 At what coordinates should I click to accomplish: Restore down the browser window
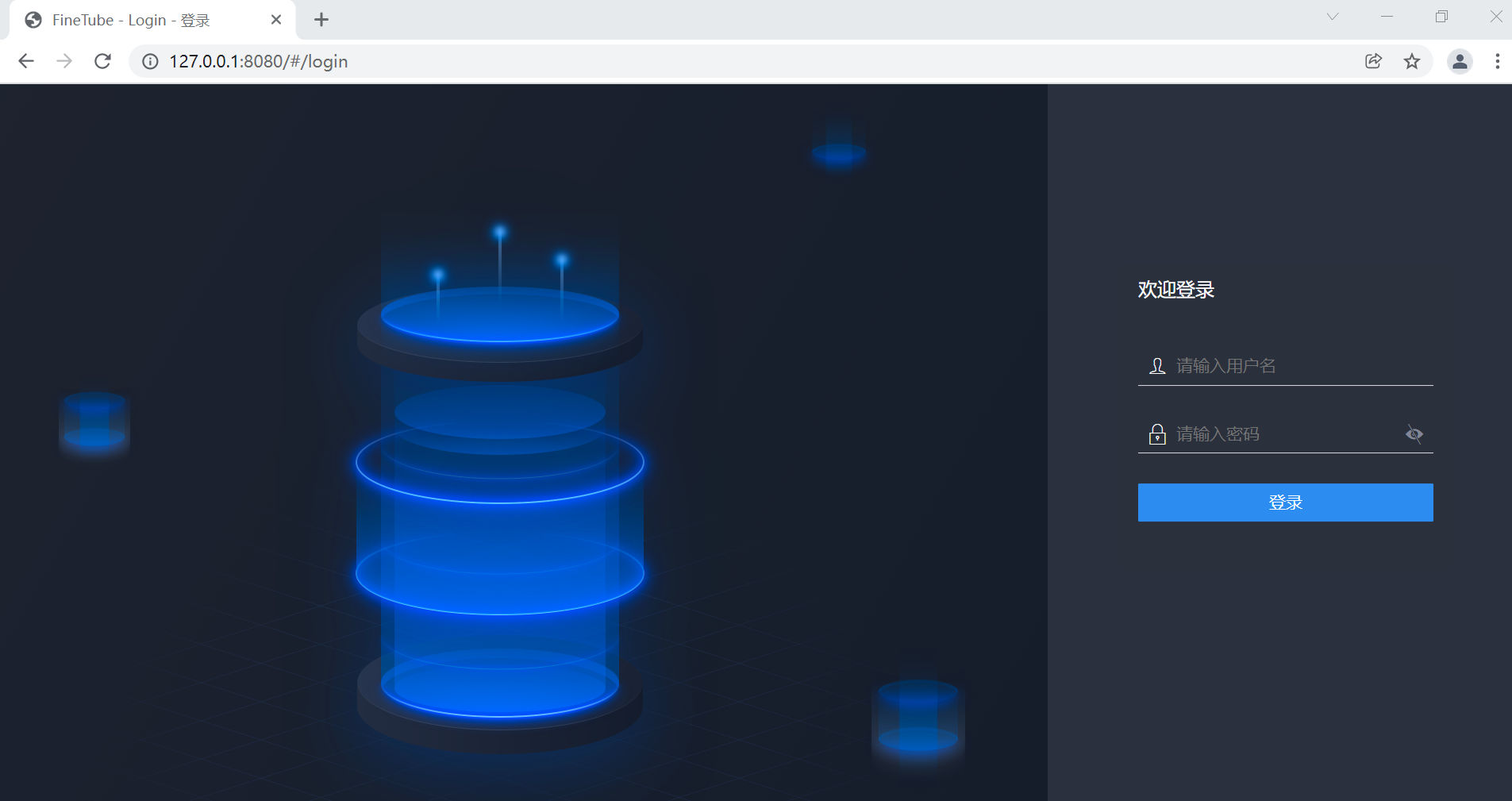coord(1441,17)
